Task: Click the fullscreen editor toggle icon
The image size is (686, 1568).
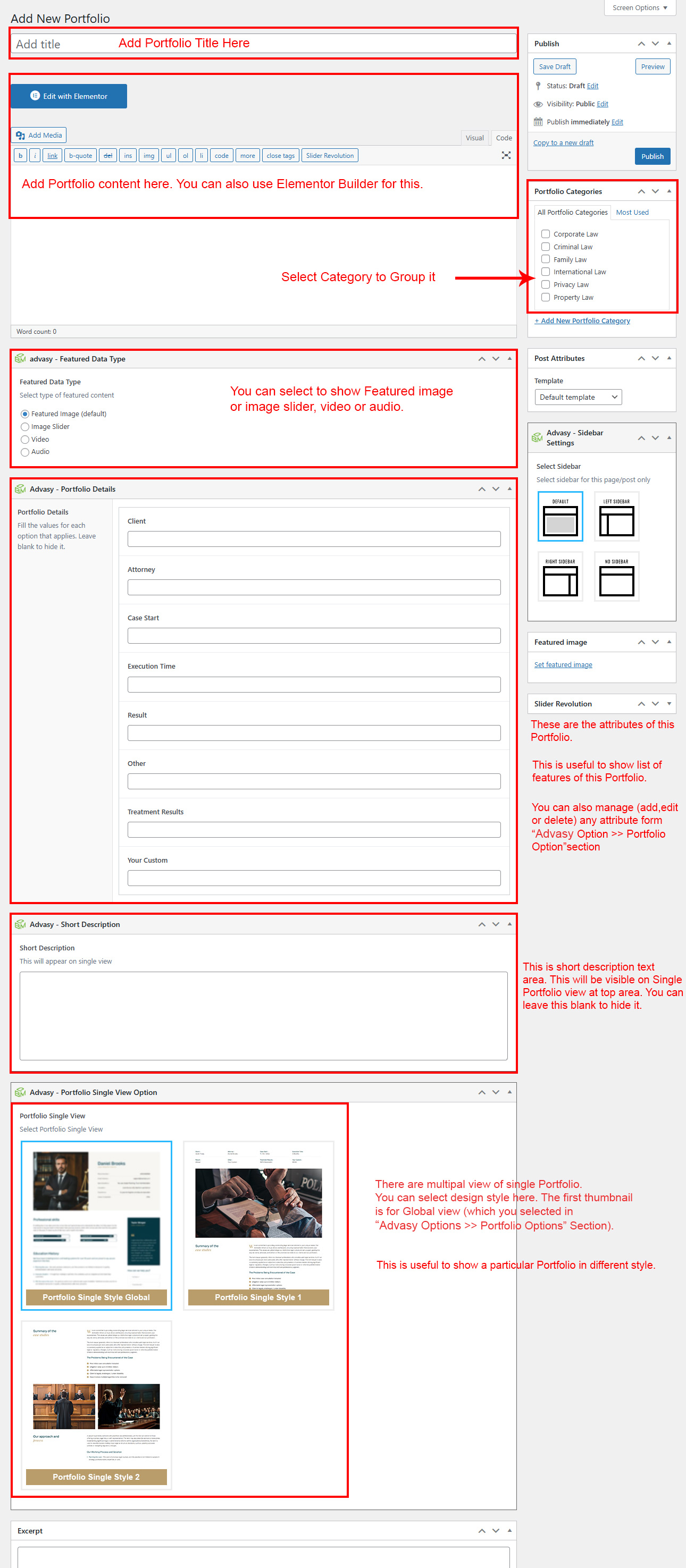Action: click(x=506, y=155)
